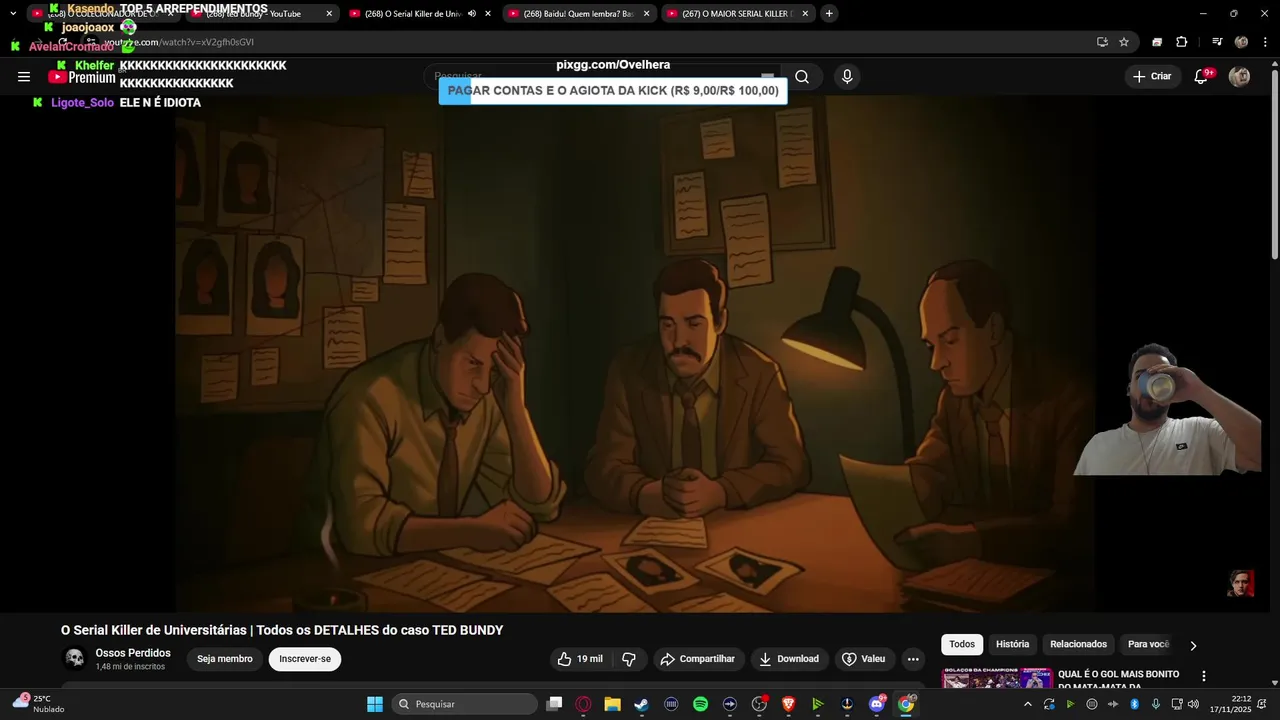Click the channel watermark on the video
Screen dimensions: 1280x720
[1240, 583]
